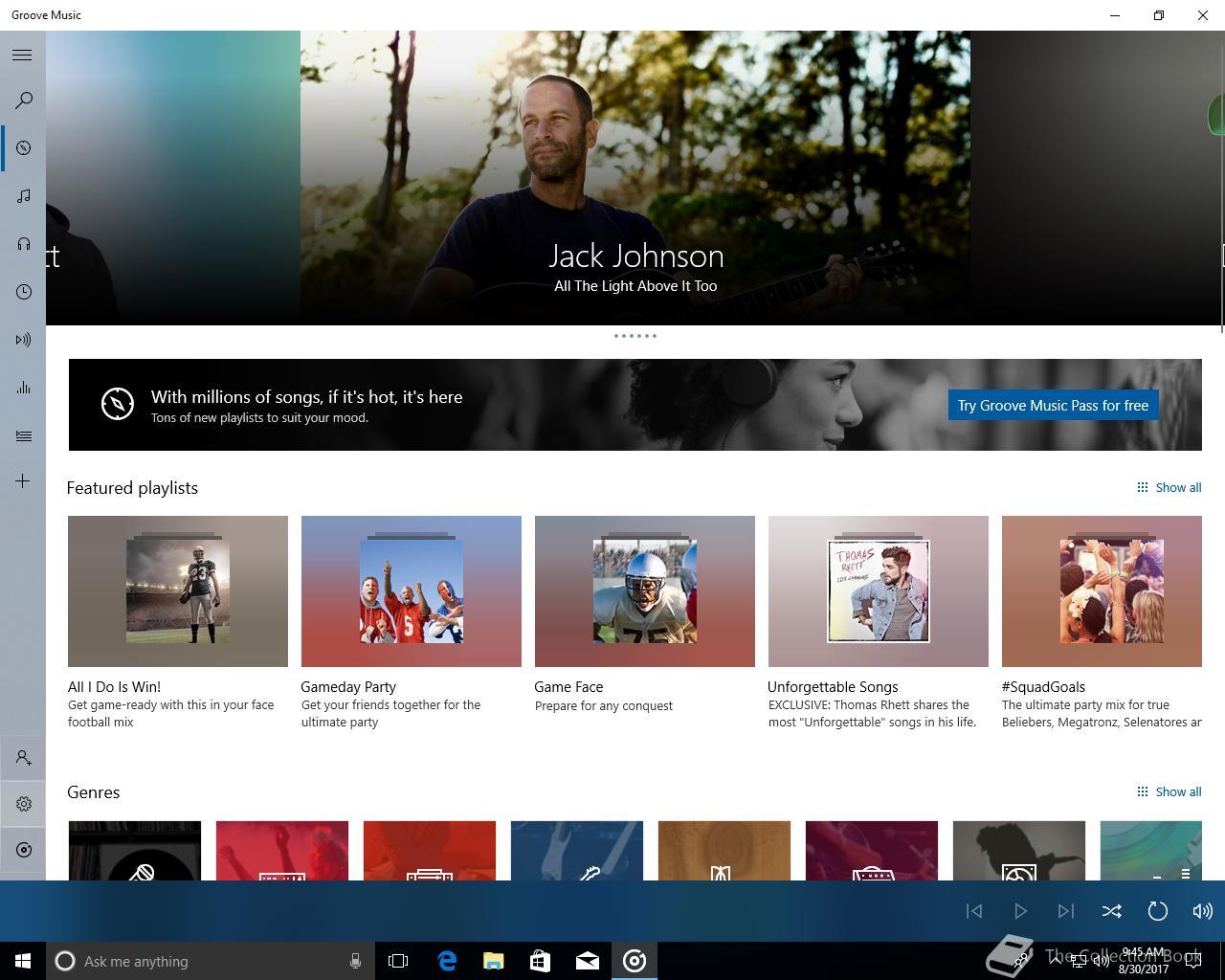Click the sign-in account icon
This screenshot has height=980, width=1225.
tap(23, 758)
